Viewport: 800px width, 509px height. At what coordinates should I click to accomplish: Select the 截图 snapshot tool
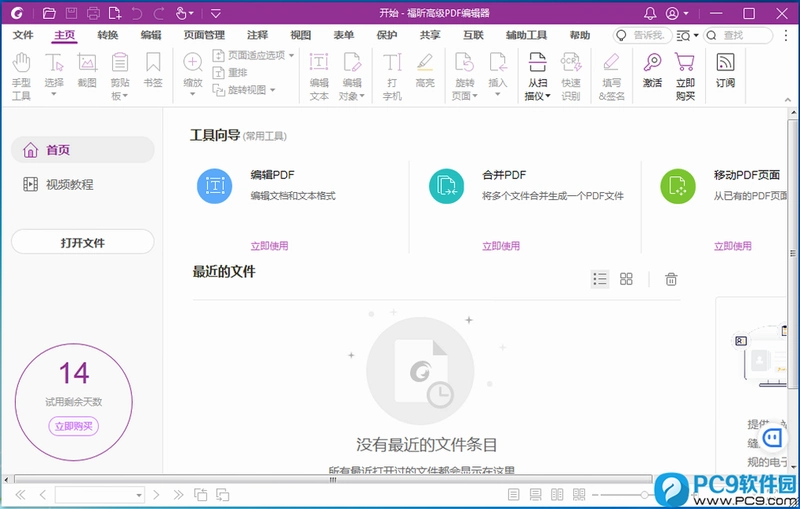point(87,70)
